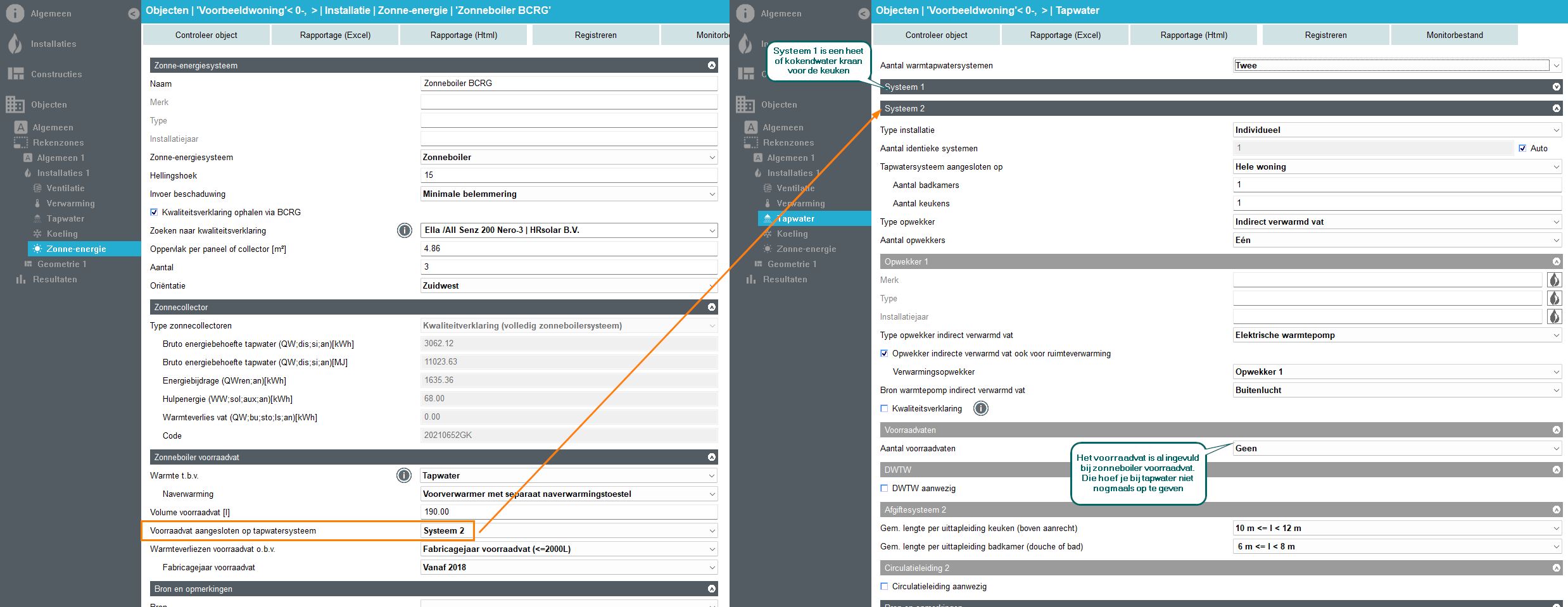The height and width of the screenshot is (607, 1568).
Task: Check the Circulatieleiding aanwezig box
Action: [x=884, y=587]
